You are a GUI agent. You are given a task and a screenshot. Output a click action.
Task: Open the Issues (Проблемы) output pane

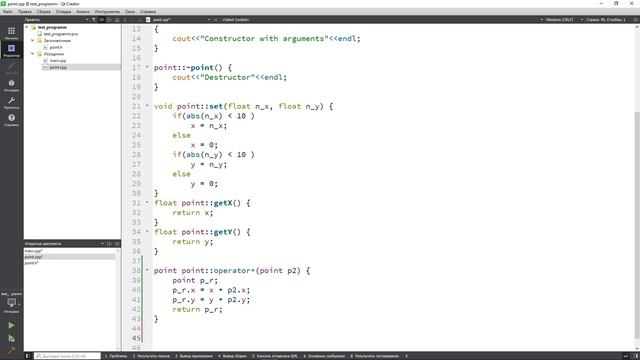point(116,356)
